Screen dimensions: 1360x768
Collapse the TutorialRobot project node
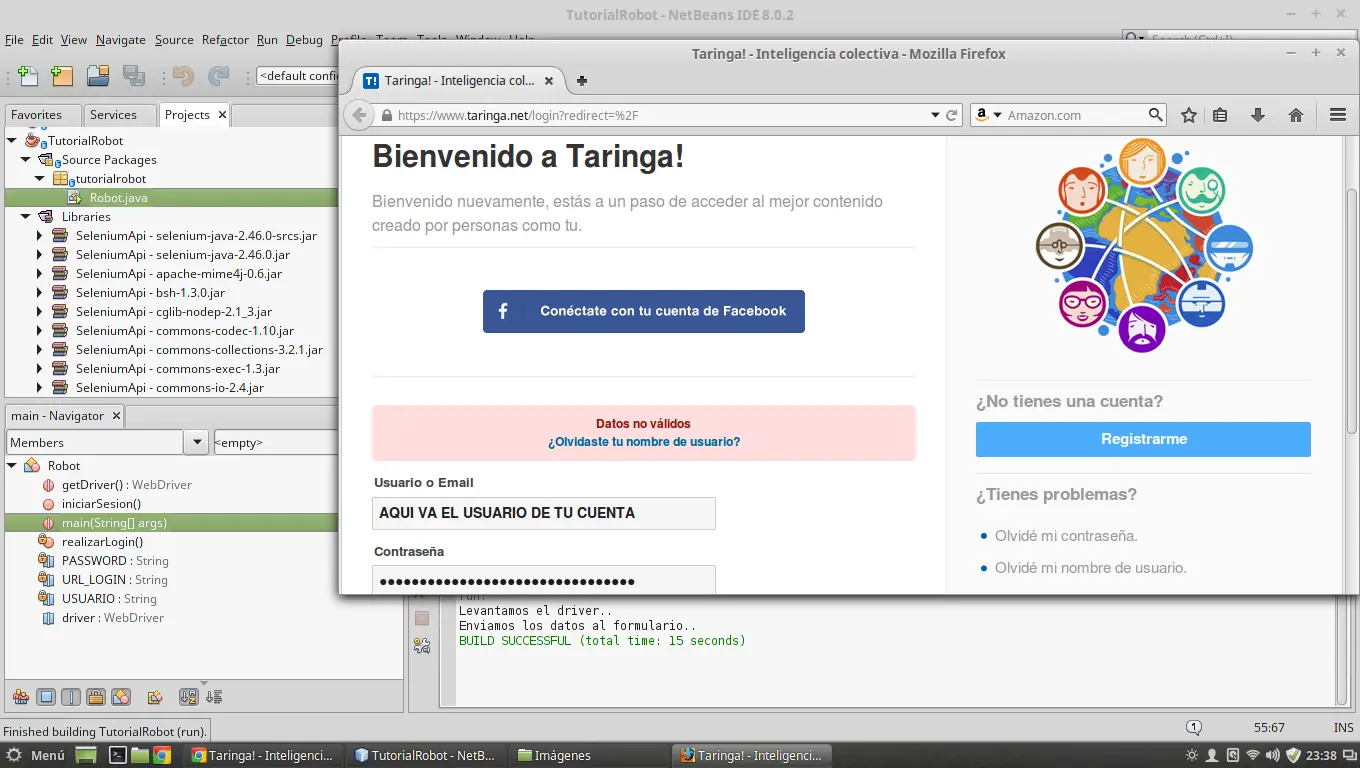(12, 141)
